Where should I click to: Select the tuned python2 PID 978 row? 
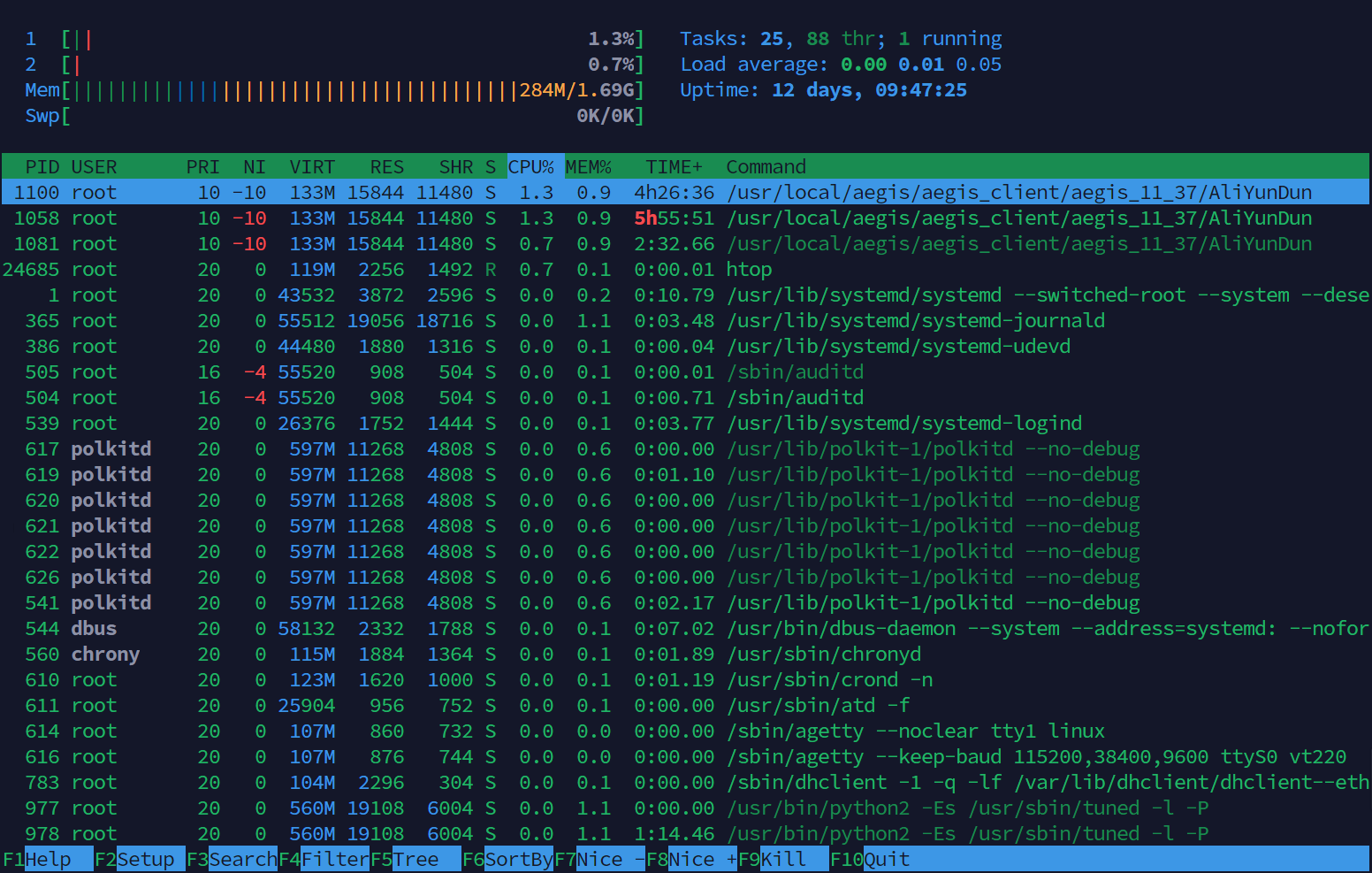click(x=686, y=834)
